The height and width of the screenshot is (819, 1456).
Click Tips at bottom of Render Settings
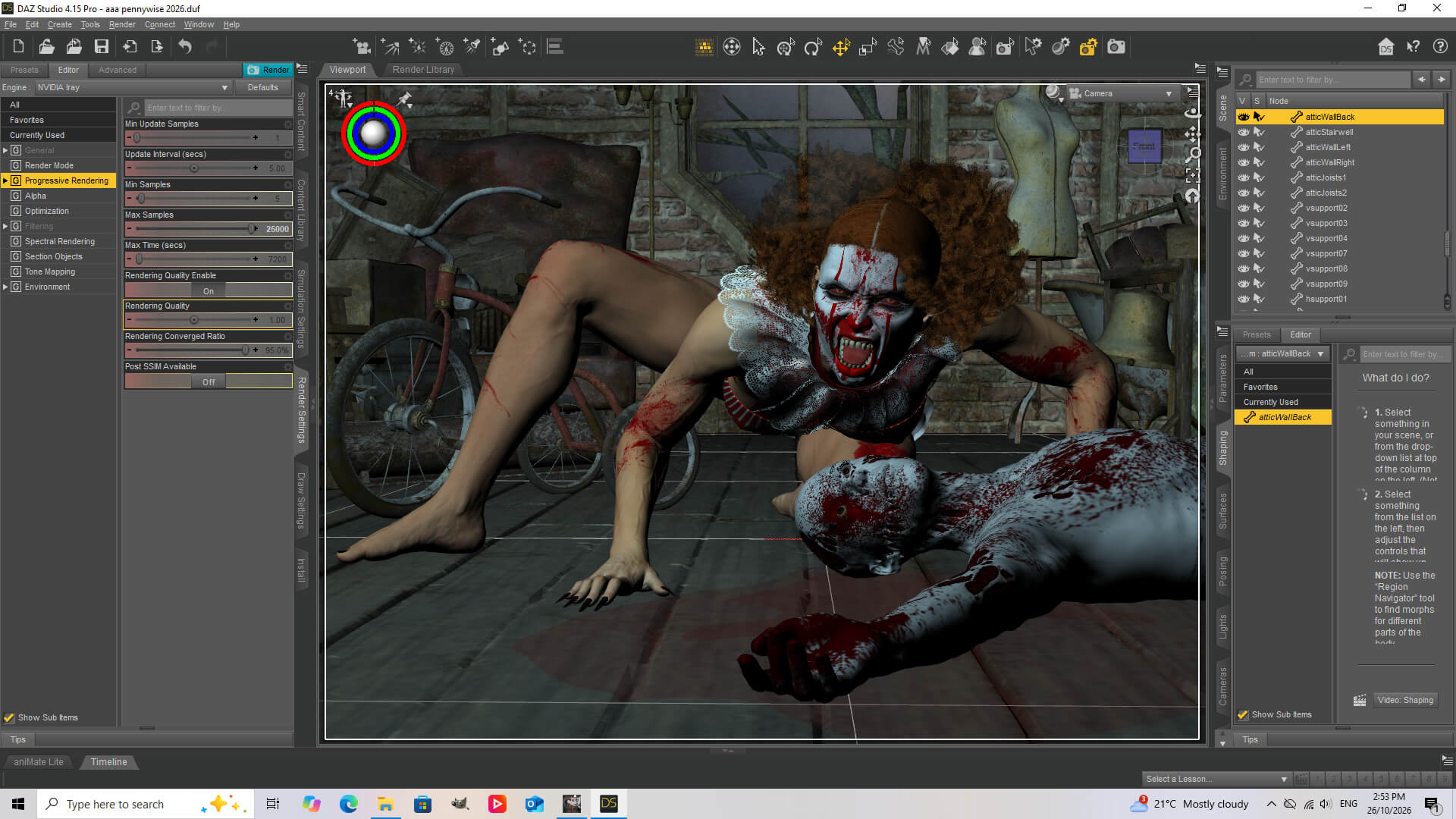pos(18,739)
